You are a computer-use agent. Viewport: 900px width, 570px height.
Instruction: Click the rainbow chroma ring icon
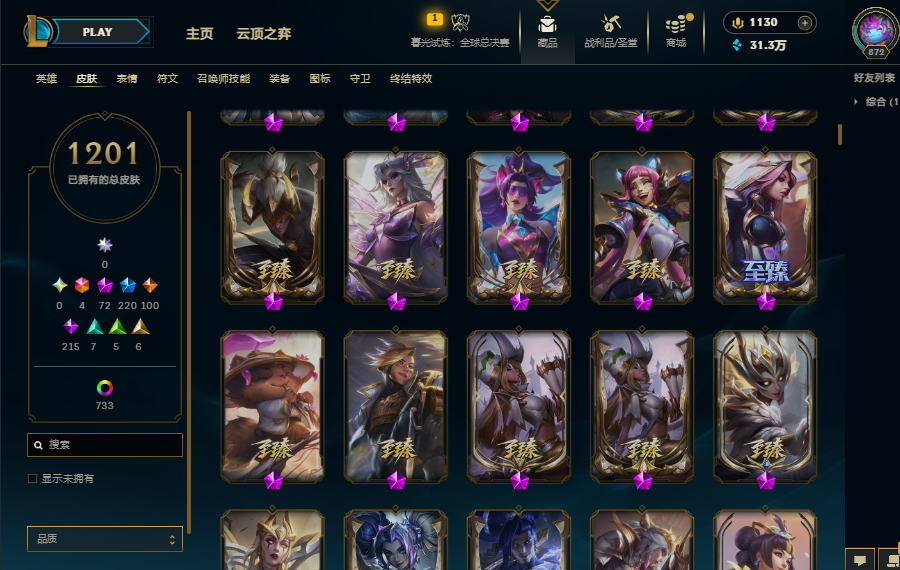pyautogui.click(x=104, y=388)
